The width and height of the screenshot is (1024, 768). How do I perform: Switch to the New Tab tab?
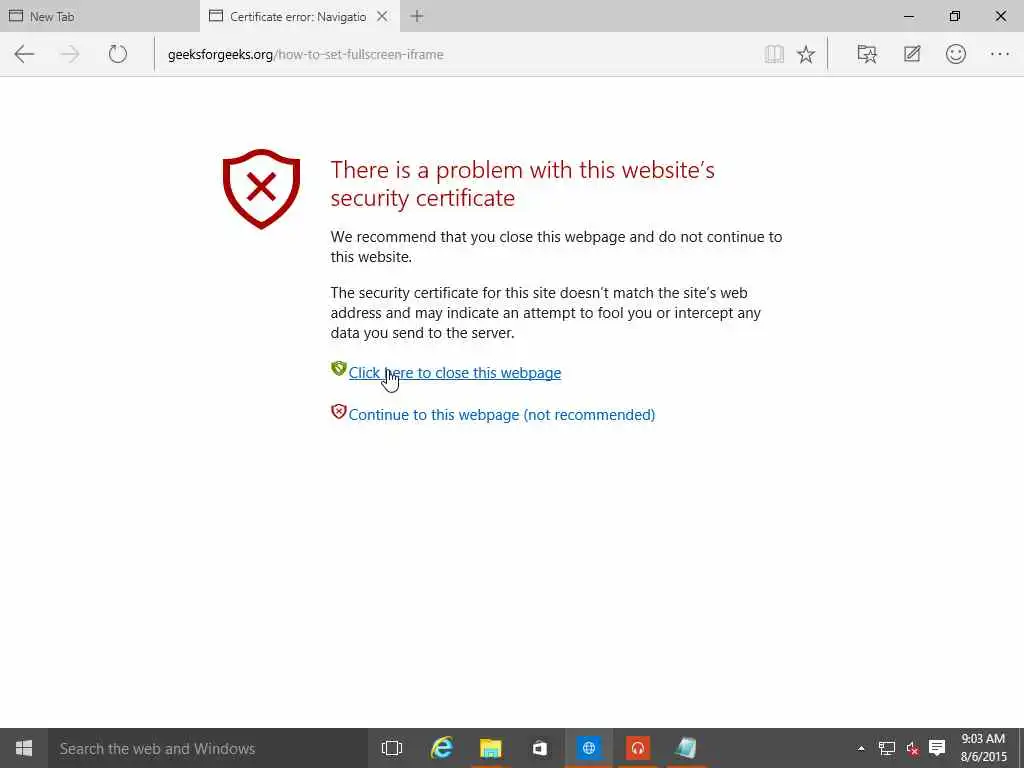tap(99, 16)
